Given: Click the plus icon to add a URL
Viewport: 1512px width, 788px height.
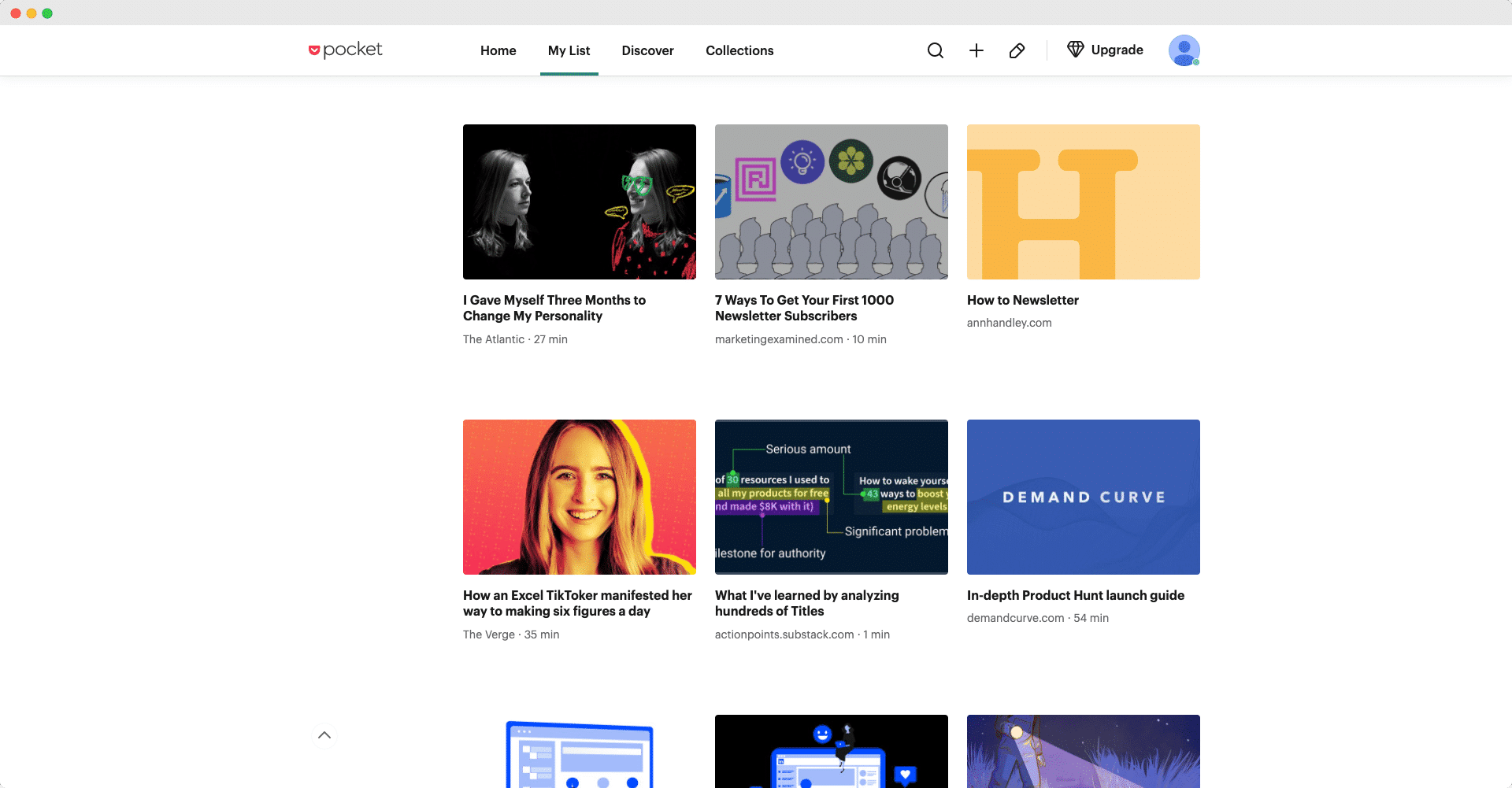Looking at the screenshot, I should click(x=976, y=50).
